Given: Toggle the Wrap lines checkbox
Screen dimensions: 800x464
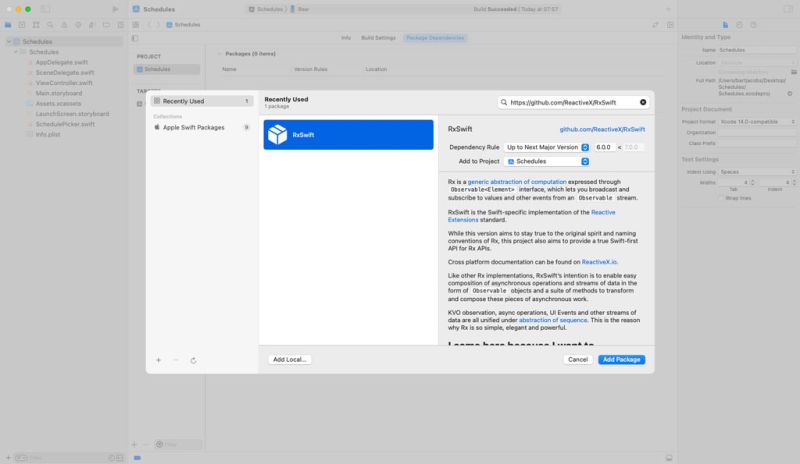Looking at the screenshot, I should point(721,198).
